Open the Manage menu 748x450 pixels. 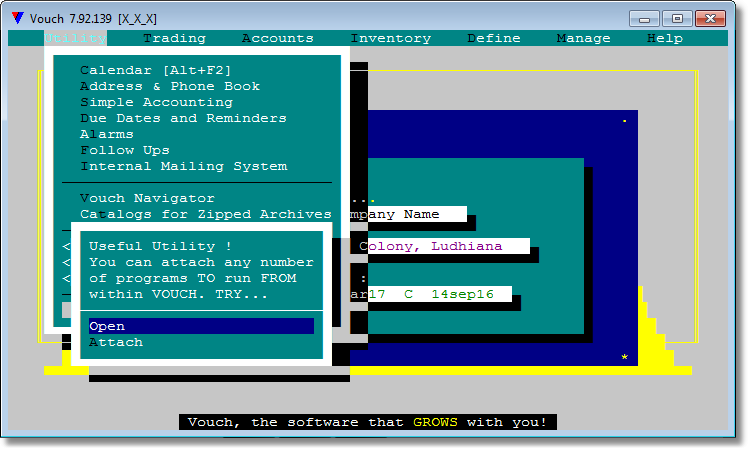[583, 38]
